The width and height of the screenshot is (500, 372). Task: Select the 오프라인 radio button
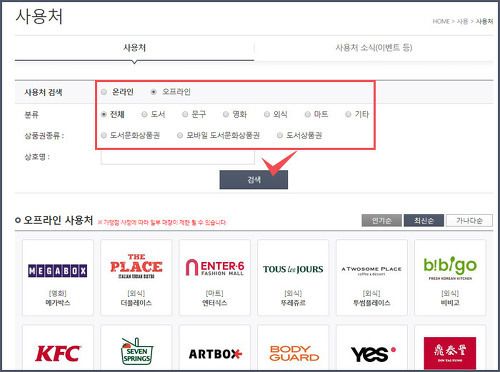point(153,92)
